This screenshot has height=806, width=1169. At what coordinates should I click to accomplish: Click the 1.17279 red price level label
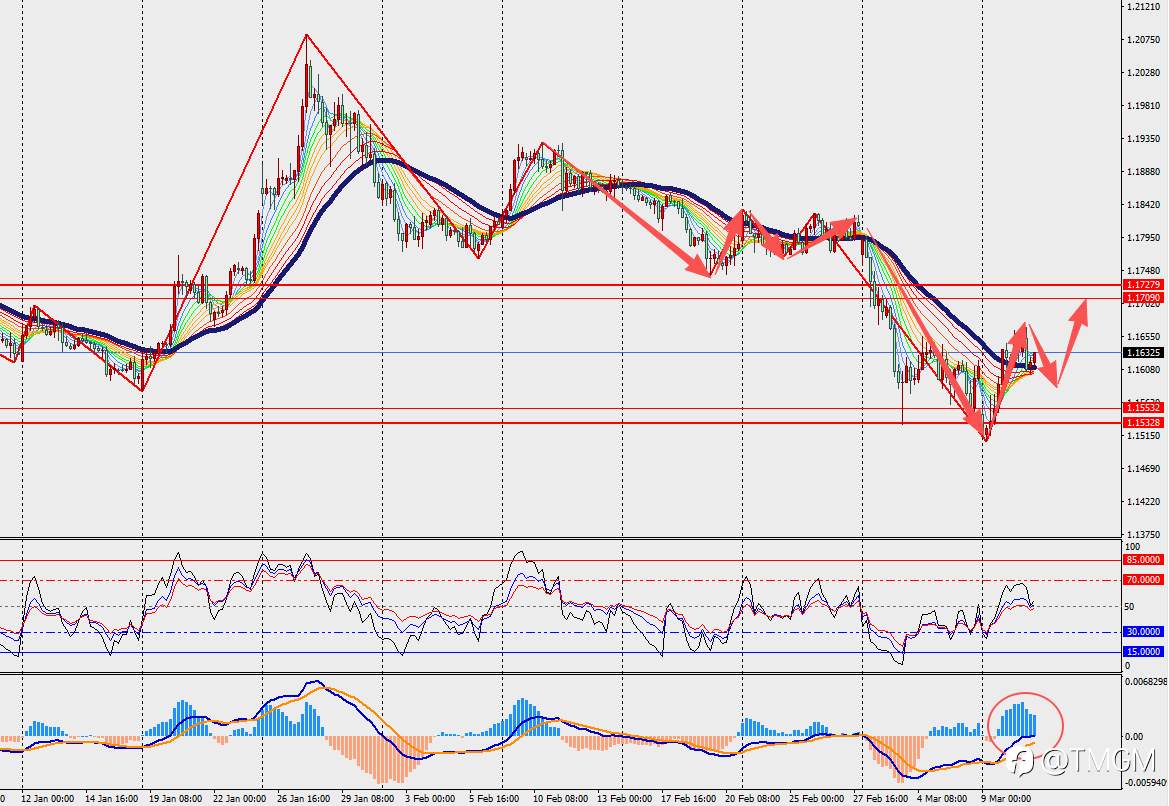point(1143,285)
